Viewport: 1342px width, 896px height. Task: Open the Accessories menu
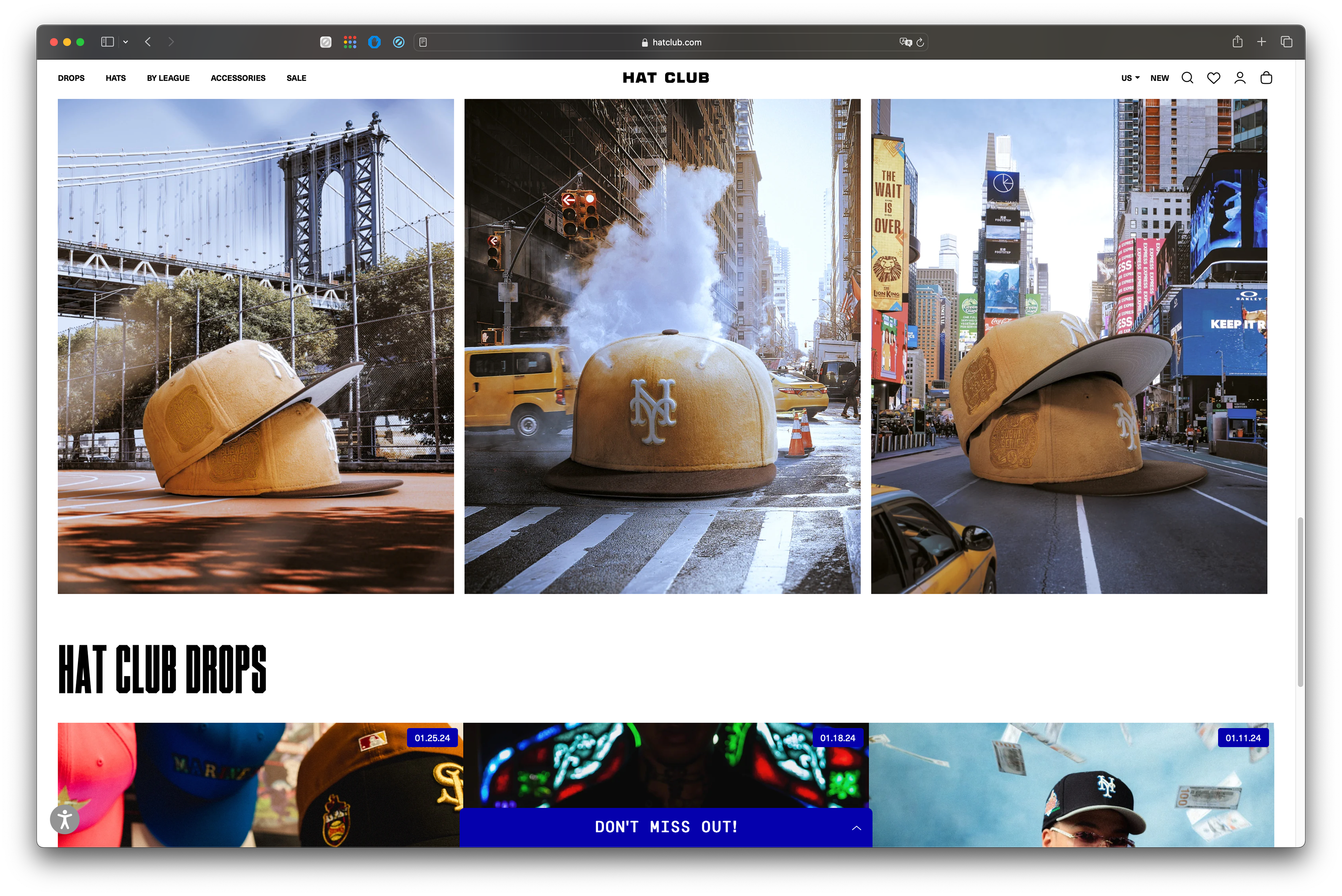238,78
